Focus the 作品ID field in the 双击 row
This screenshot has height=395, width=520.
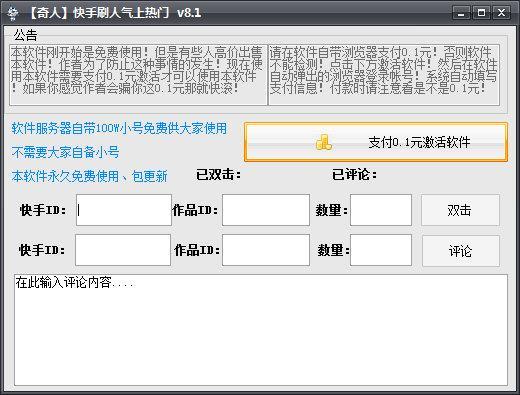[266, 210]
